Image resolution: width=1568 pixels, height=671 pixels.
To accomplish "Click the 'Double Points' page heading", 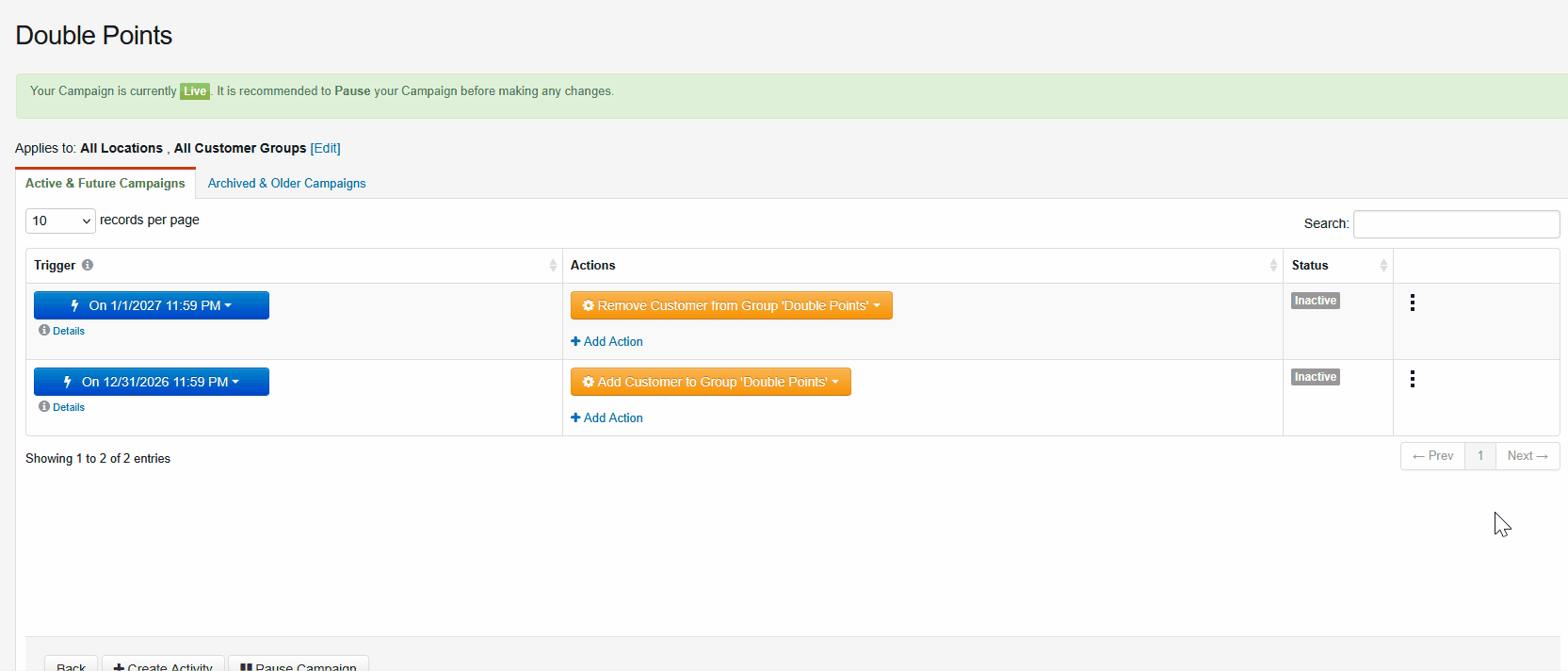I will click(94, 36).
